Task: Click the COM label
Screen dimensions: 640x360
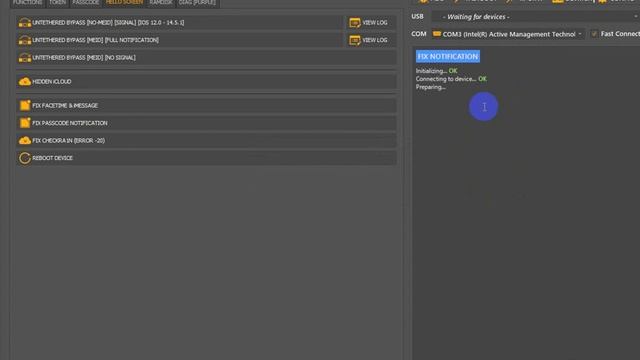Action: pyautogui.click(x=419, y=34)
